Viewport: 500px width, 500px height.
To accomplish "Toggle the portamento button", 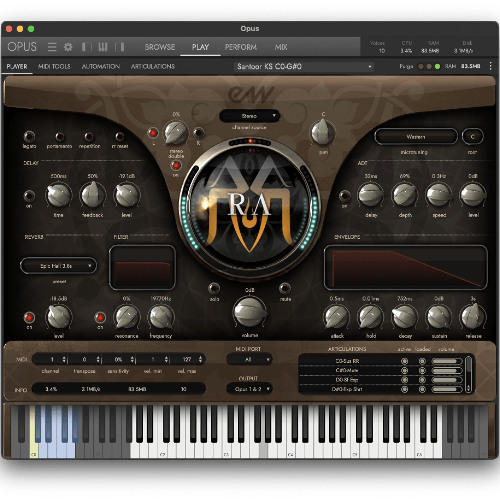I will click(x=60, y=136).
